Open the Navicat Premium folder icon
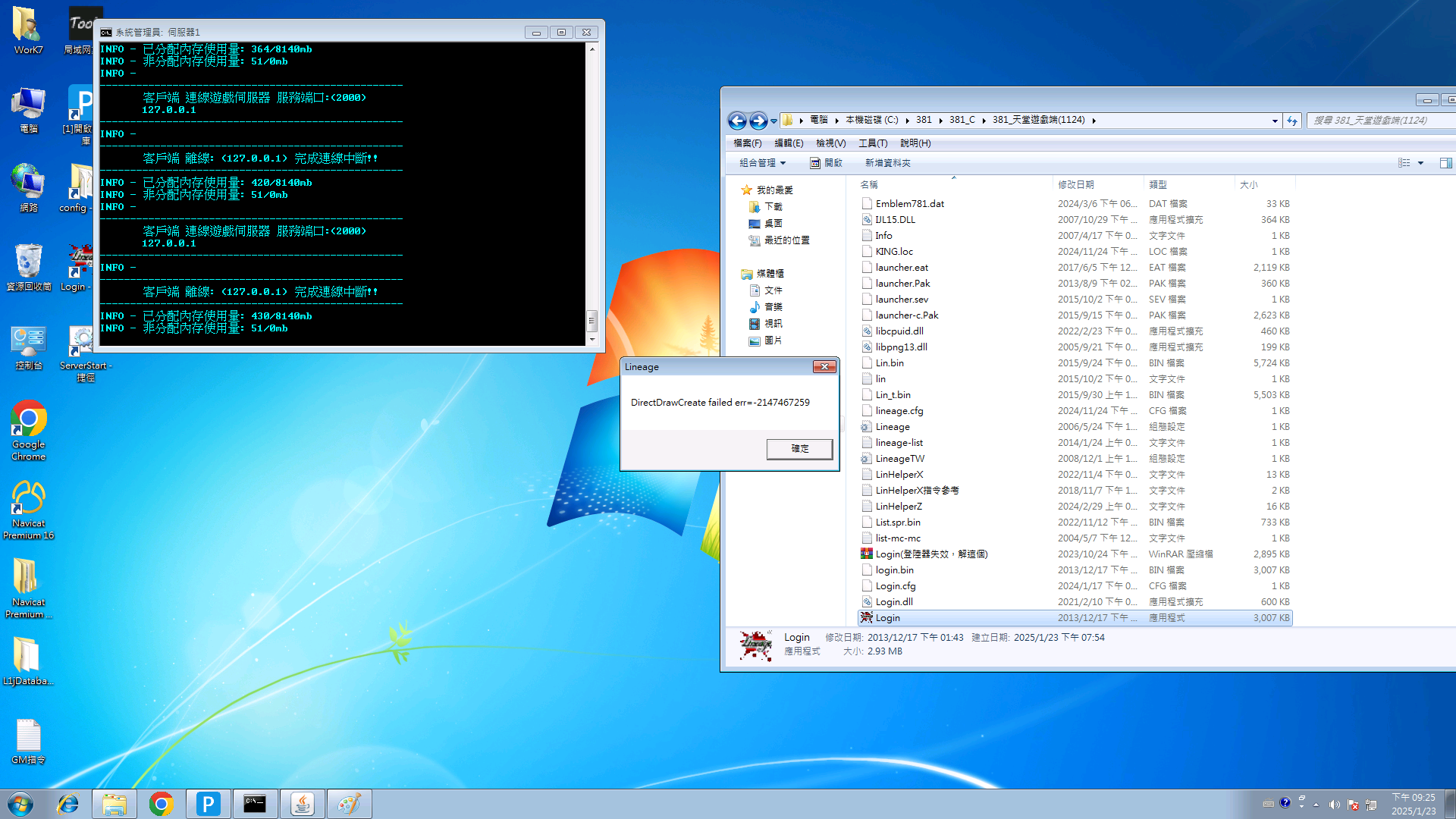This screenshot has width=1456, height=819. pos(28,588)
